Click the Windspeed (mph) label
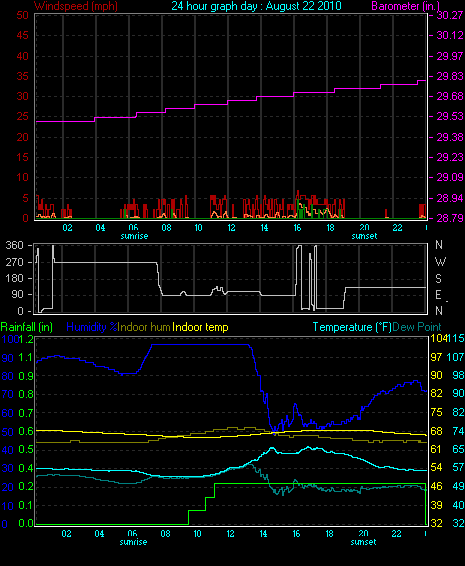Viewport: 465px width, 566px height. [75, 6]
